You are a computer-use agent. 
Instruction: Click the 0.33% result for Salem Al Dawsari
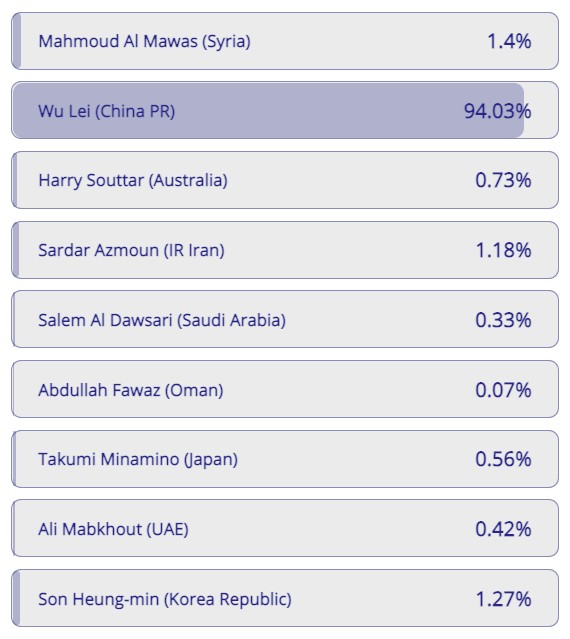point(503,320)
